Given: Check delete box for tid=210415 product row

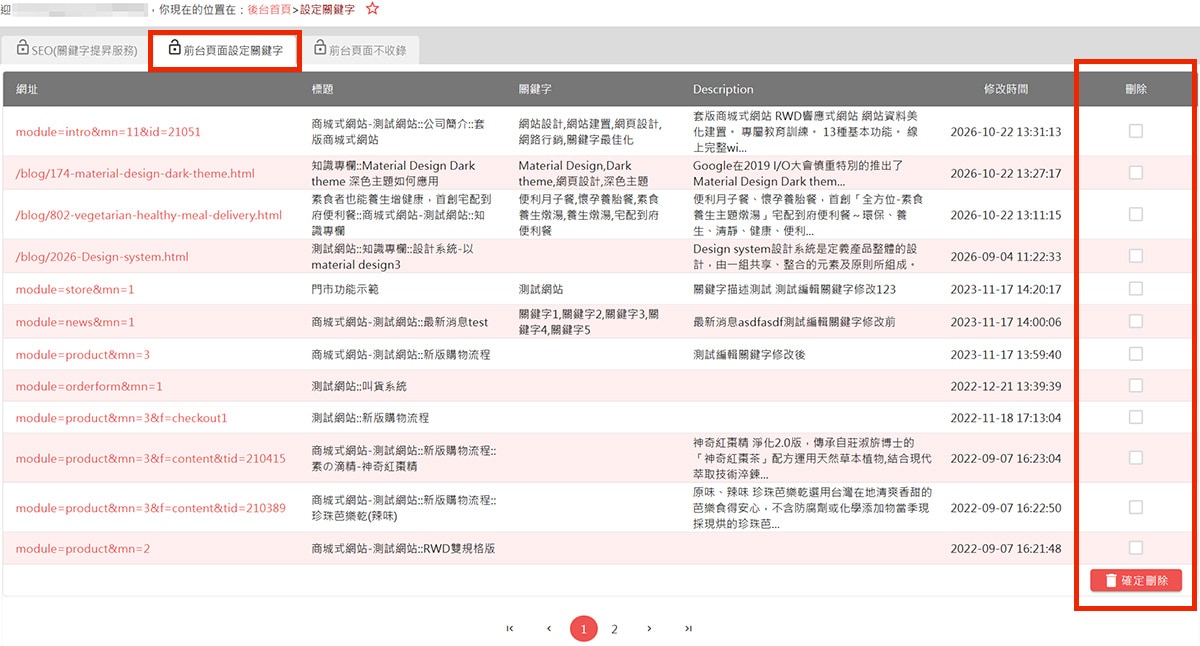Looking at the screenshot, I should coord(1135,458).
